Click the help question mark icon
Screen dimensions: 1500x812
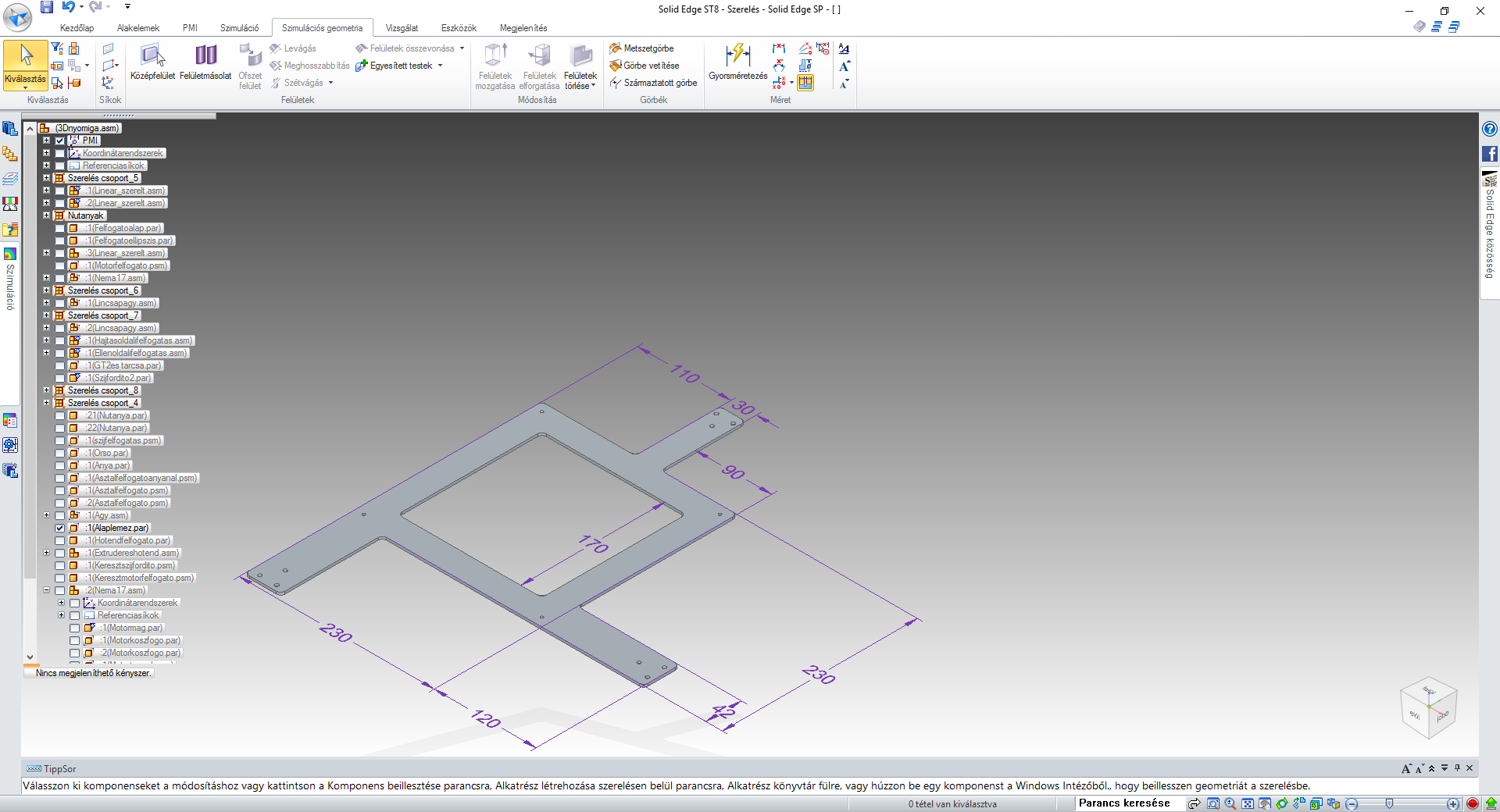pyautogui.click(x=1490, y=129)
